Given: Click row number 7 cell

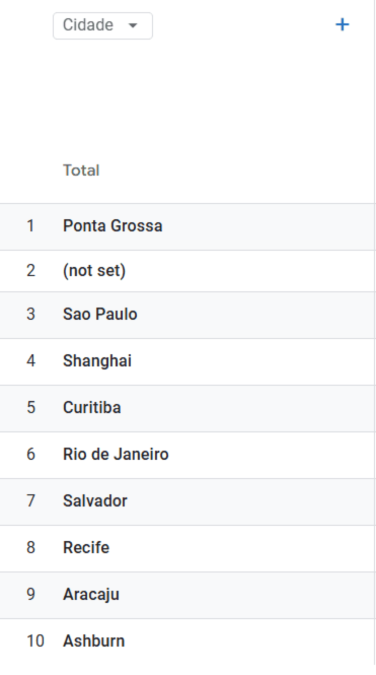Looking at the screenshot, I should (x=31, y=501).
